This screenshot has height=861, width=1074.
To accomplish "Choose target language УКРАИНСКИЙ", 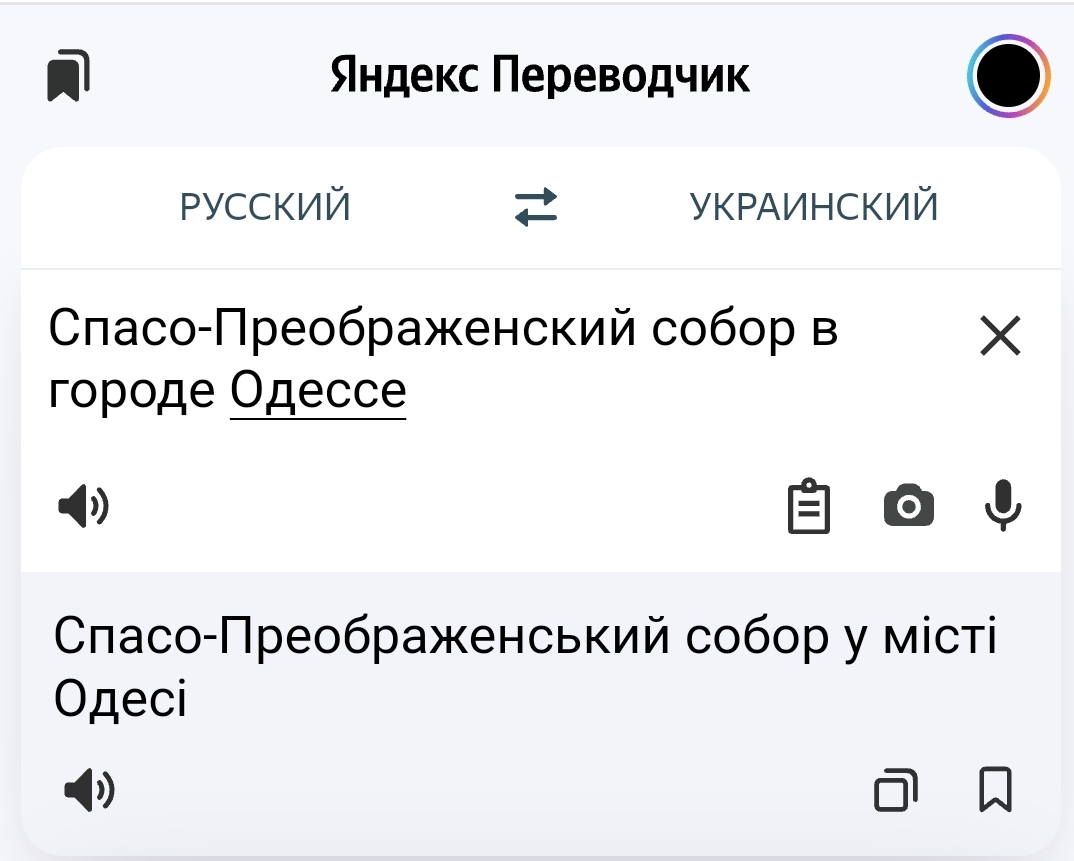I will pyautogui.click(x=814, y=207).
